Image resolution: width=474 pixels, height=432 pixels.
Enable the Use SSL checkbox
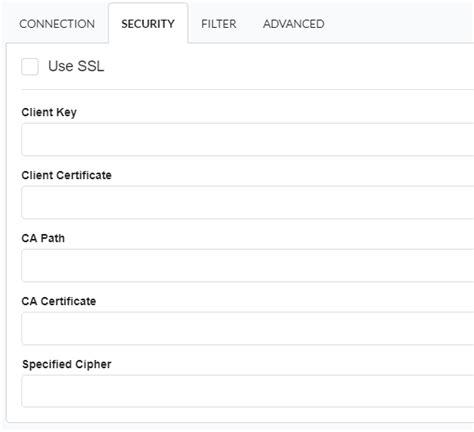pyautogui.click(x=30, y=67)
